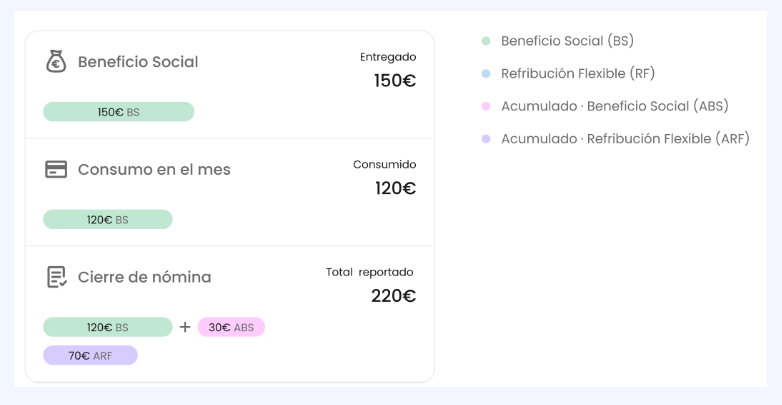Click the 150€ Entregado amount
This screenshot has height=405, width=782.
(395, 81)
